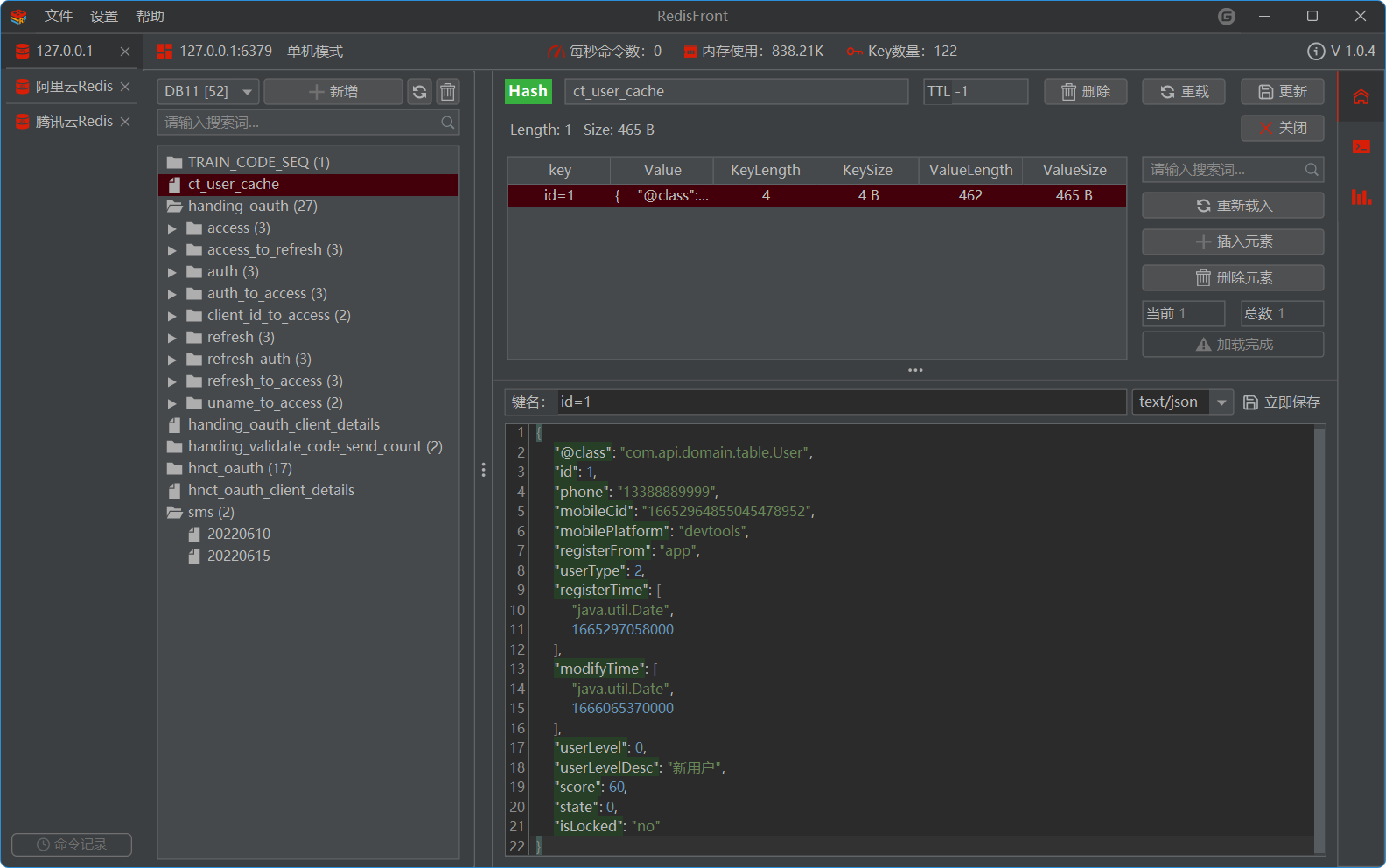This screenshot has height=868, width=1386.
Task: Open the terminal console icon in right sidebar
Action: pyautogui.click(x=1361, y=146)
